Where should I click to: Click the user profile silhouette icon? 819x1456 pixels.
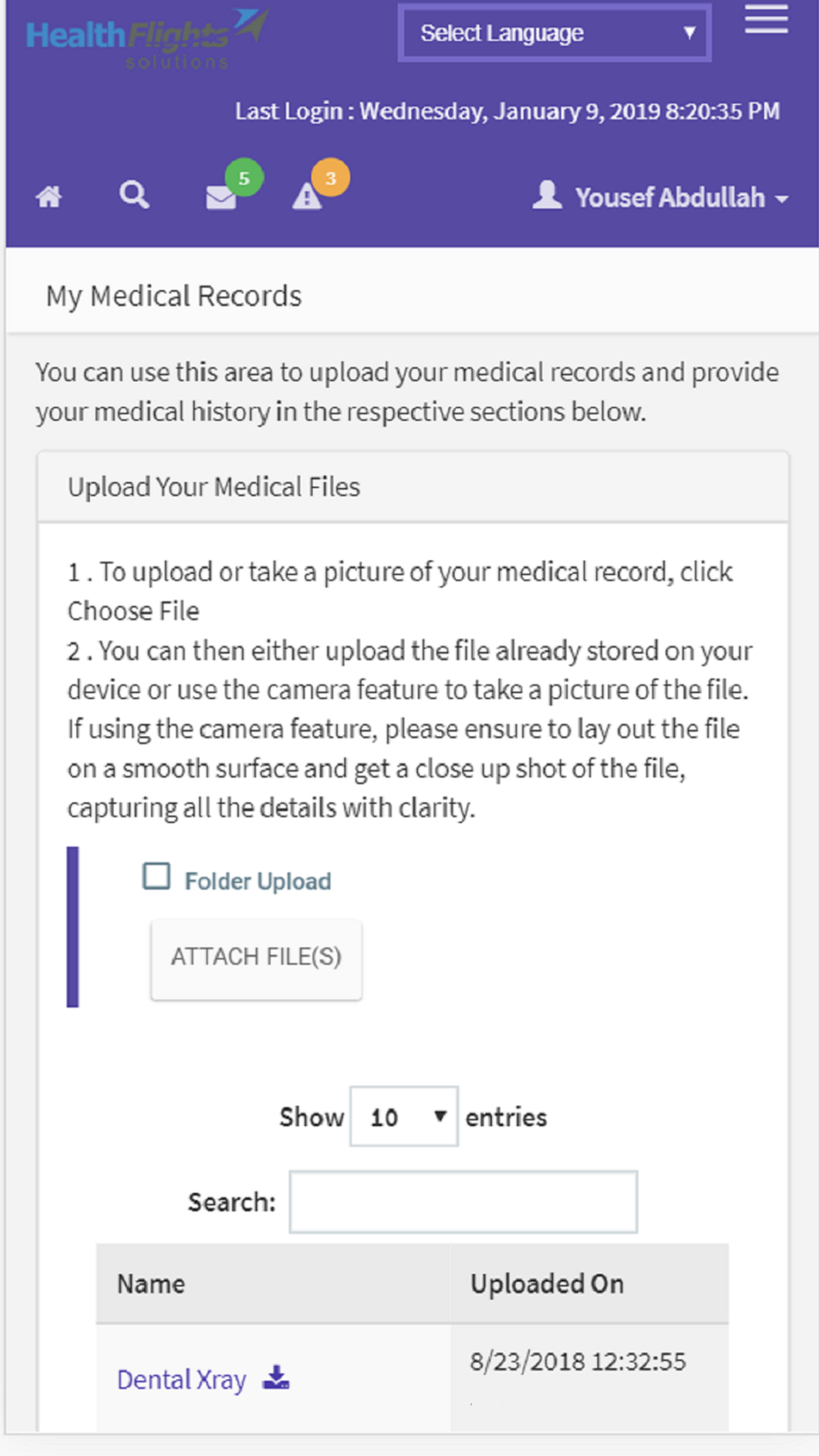(x=547, y=195)
